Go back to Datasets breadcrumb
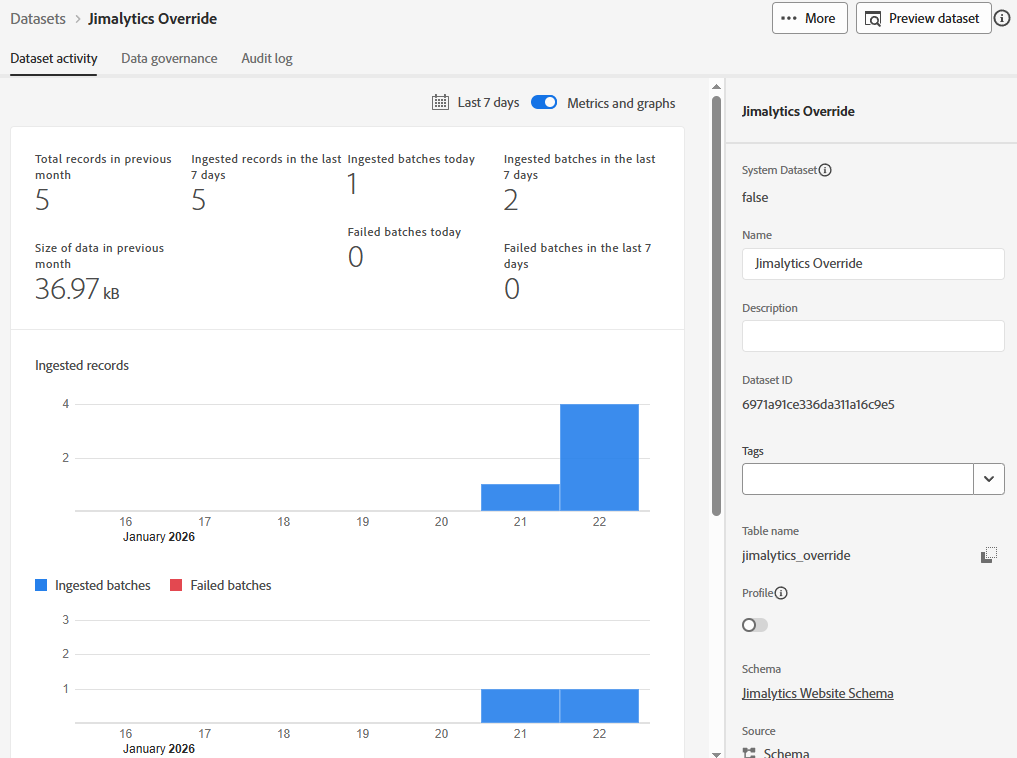The width and height of the screenshot is (1017, 758). click(38, 19)
